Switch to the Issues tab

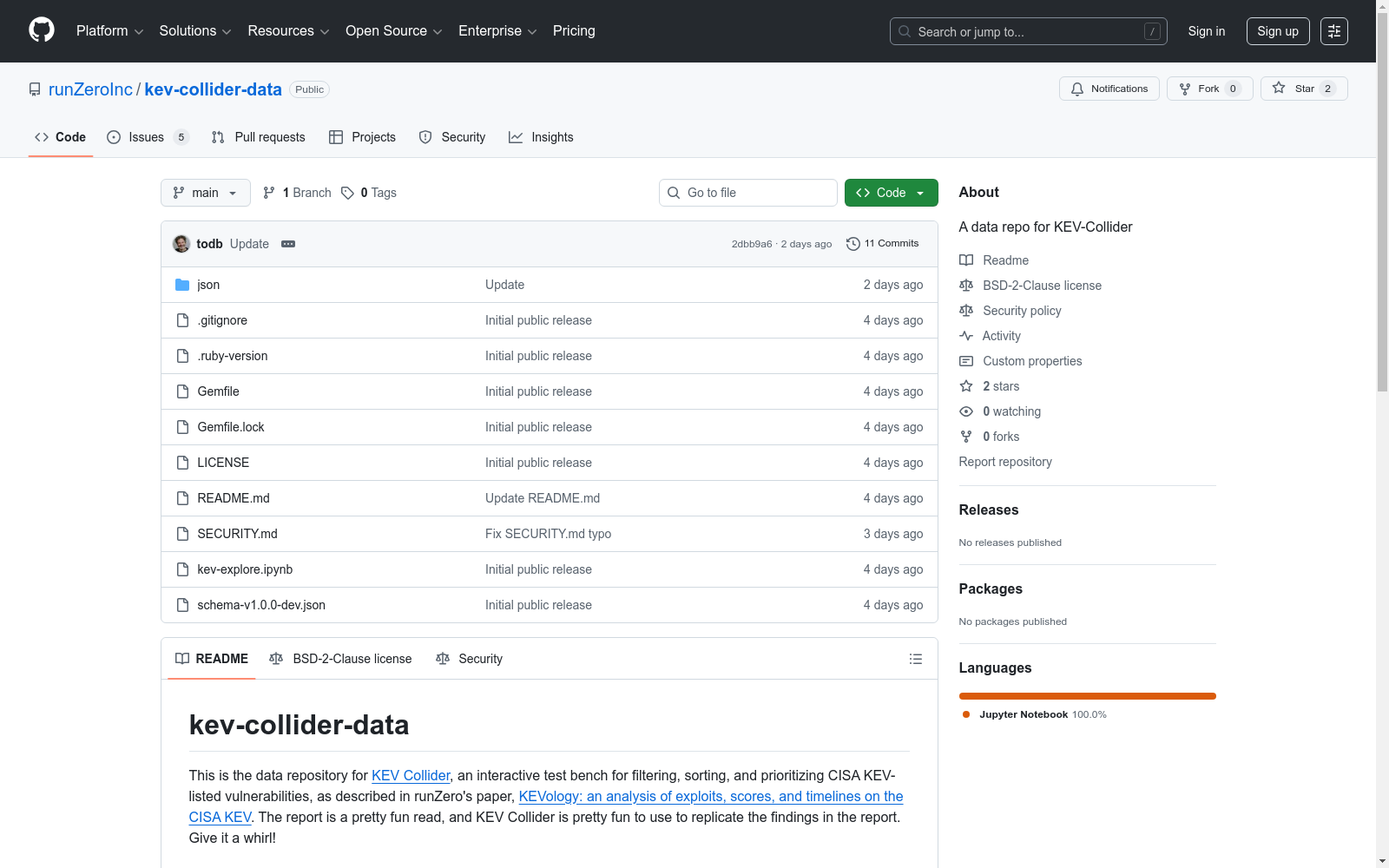click(148, 137)
